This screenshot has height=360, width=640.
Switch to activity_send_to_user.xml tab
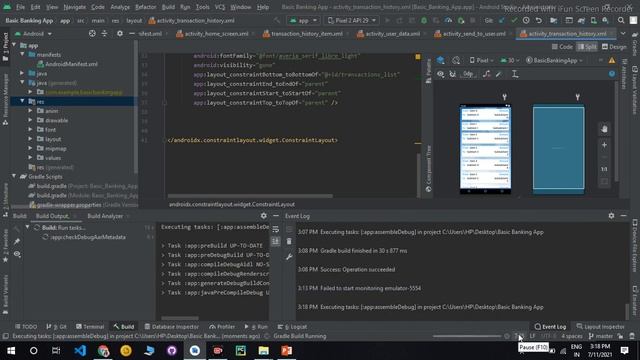click(x=470, y=34)
